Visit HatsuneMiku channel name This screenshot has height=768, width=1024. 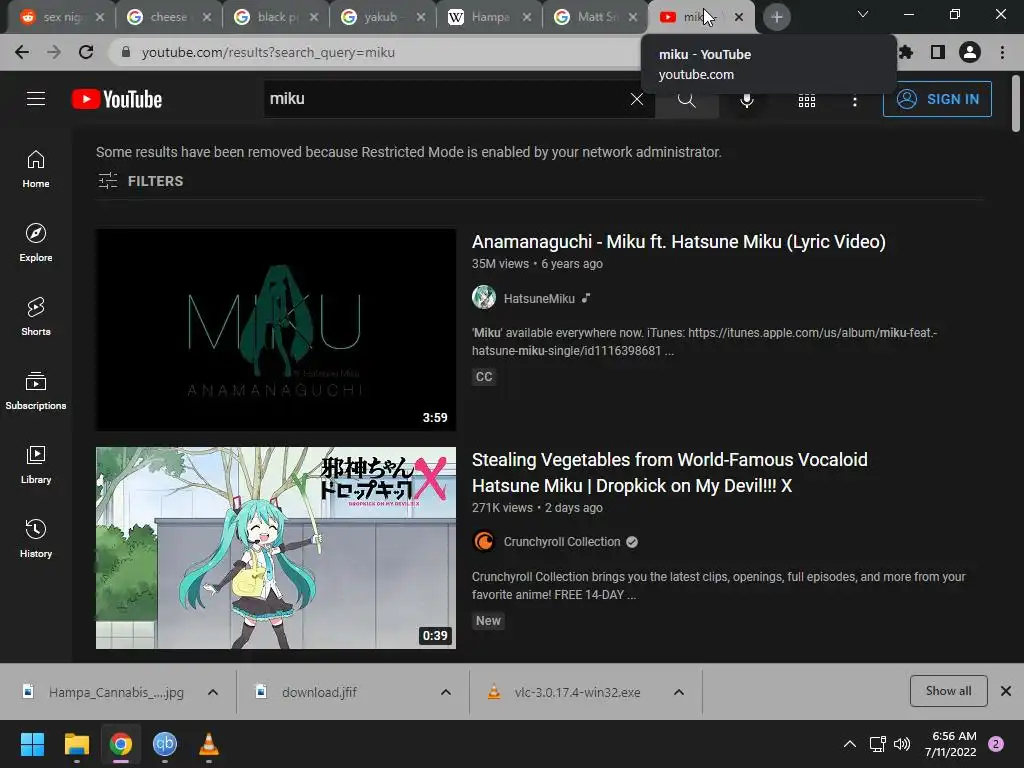pos(539,298)
